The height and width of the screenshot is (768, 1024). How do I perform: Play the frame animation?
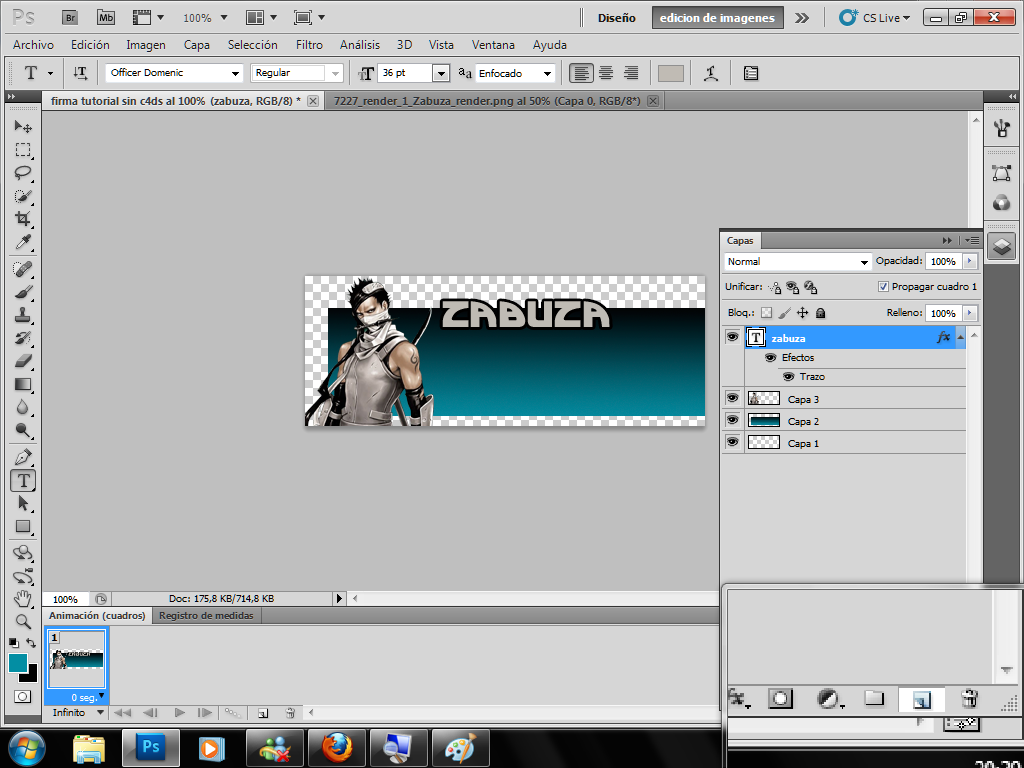pyautogui.click(x=179, y=712)
